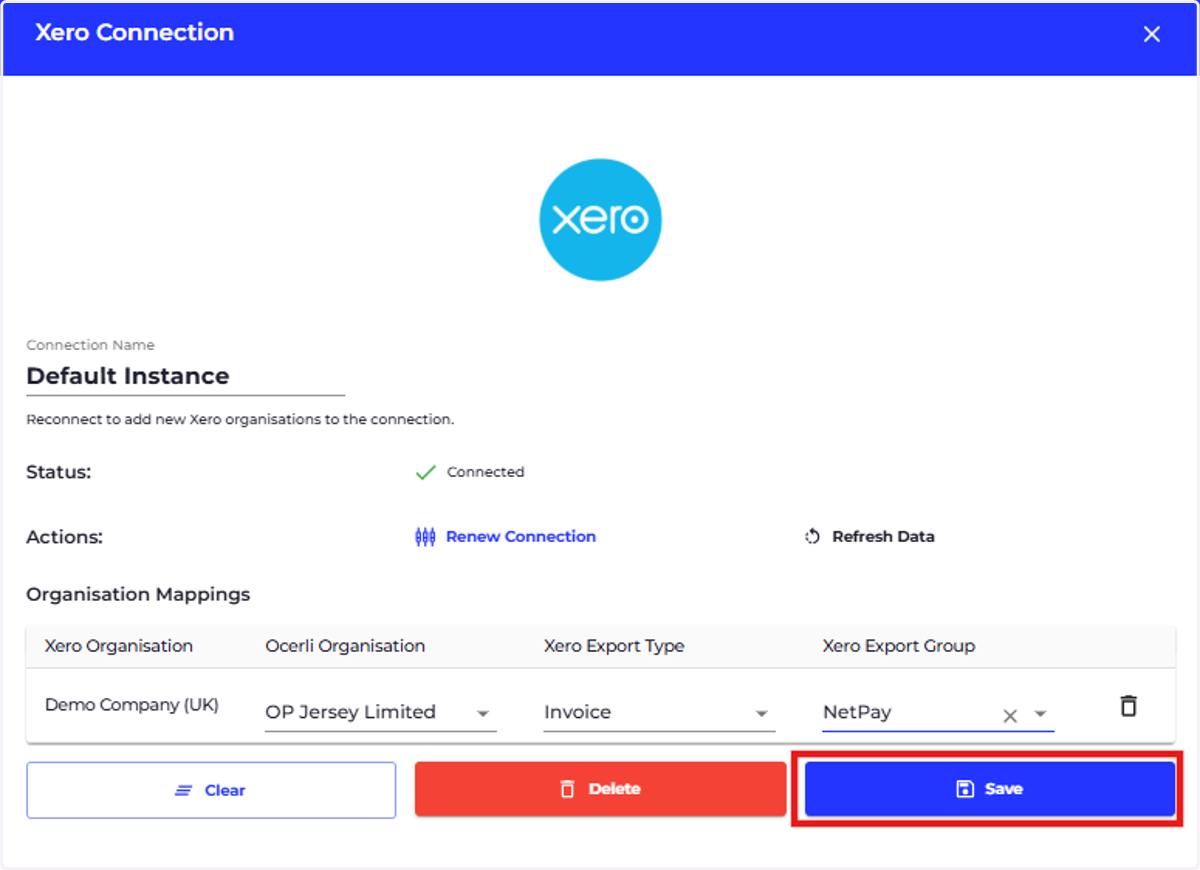
Task: Open the OP Jersey Limited organisation dropdown
Action: (380, 713)
